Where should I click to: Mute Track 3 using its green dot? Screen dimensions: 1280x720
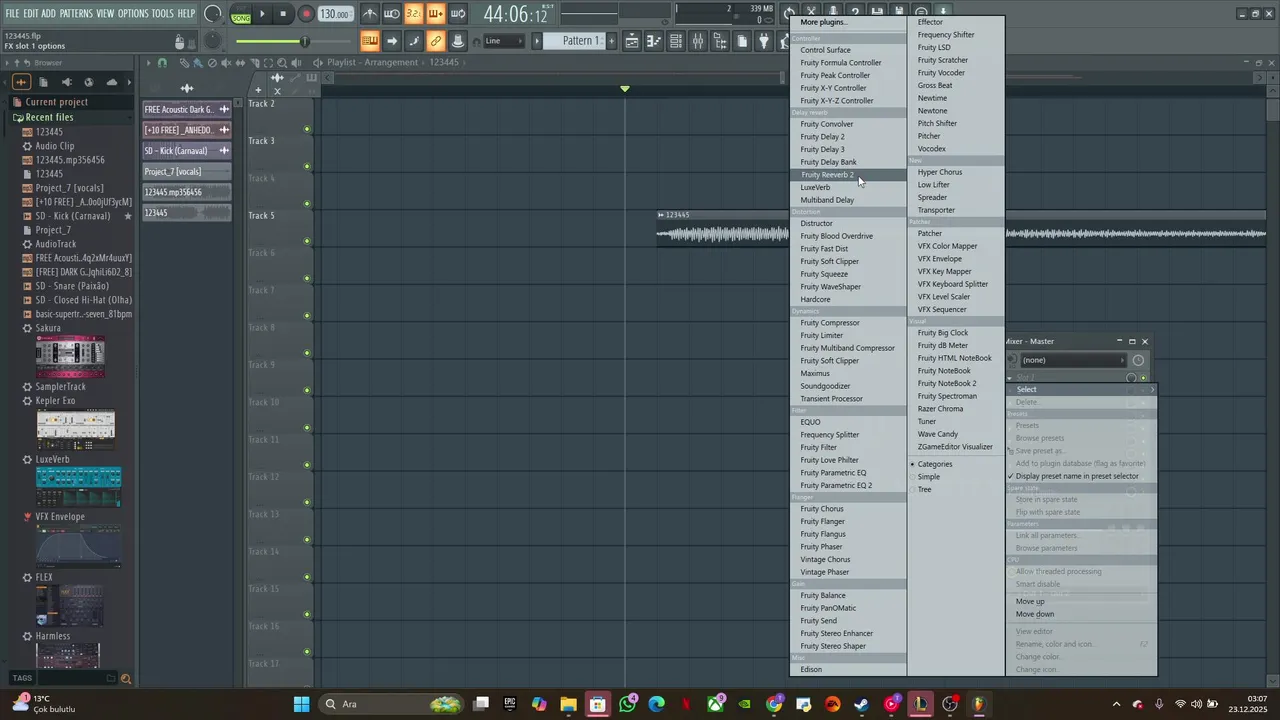point(307,166)
